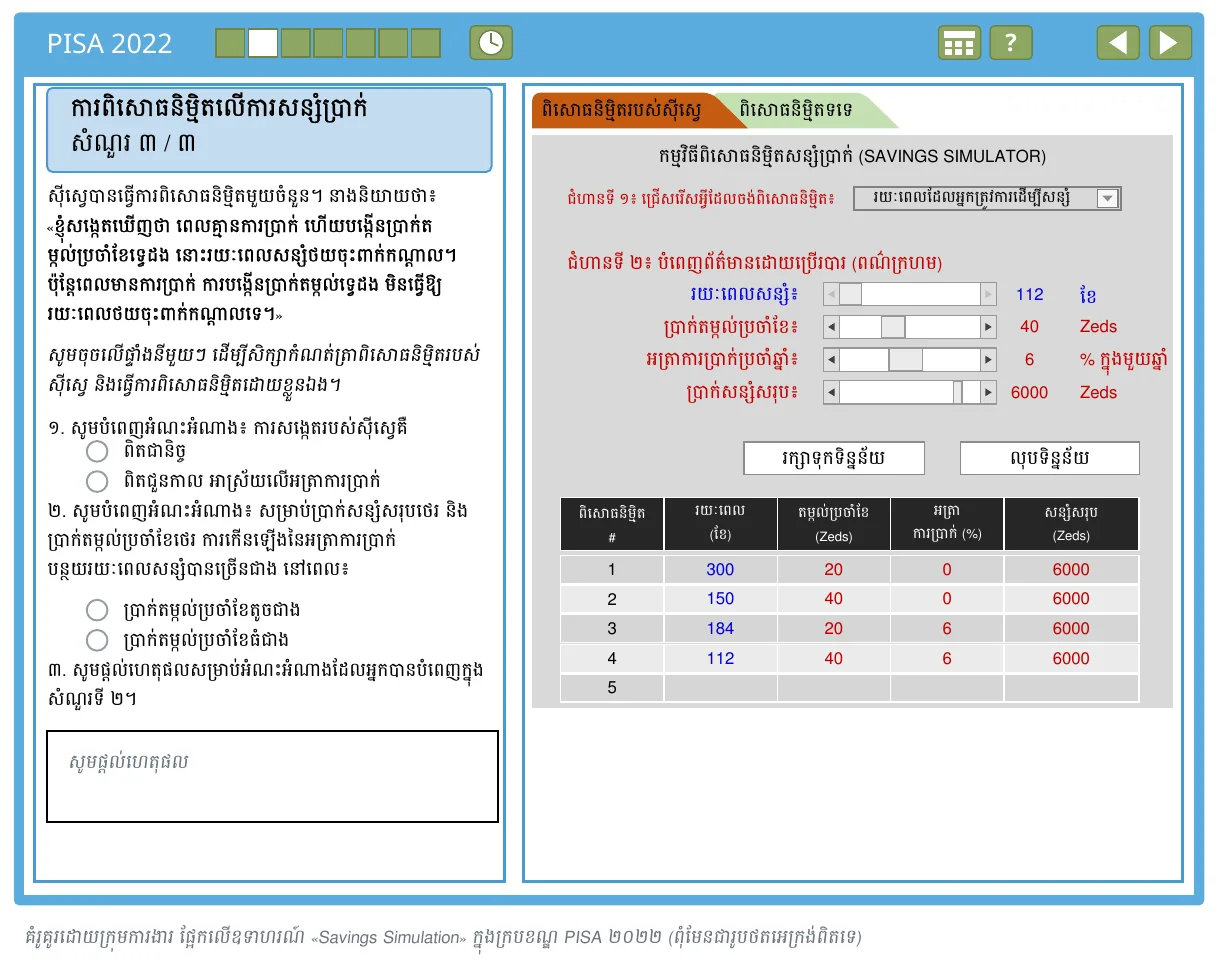Click the save data button left of clear

pos(834,458)
